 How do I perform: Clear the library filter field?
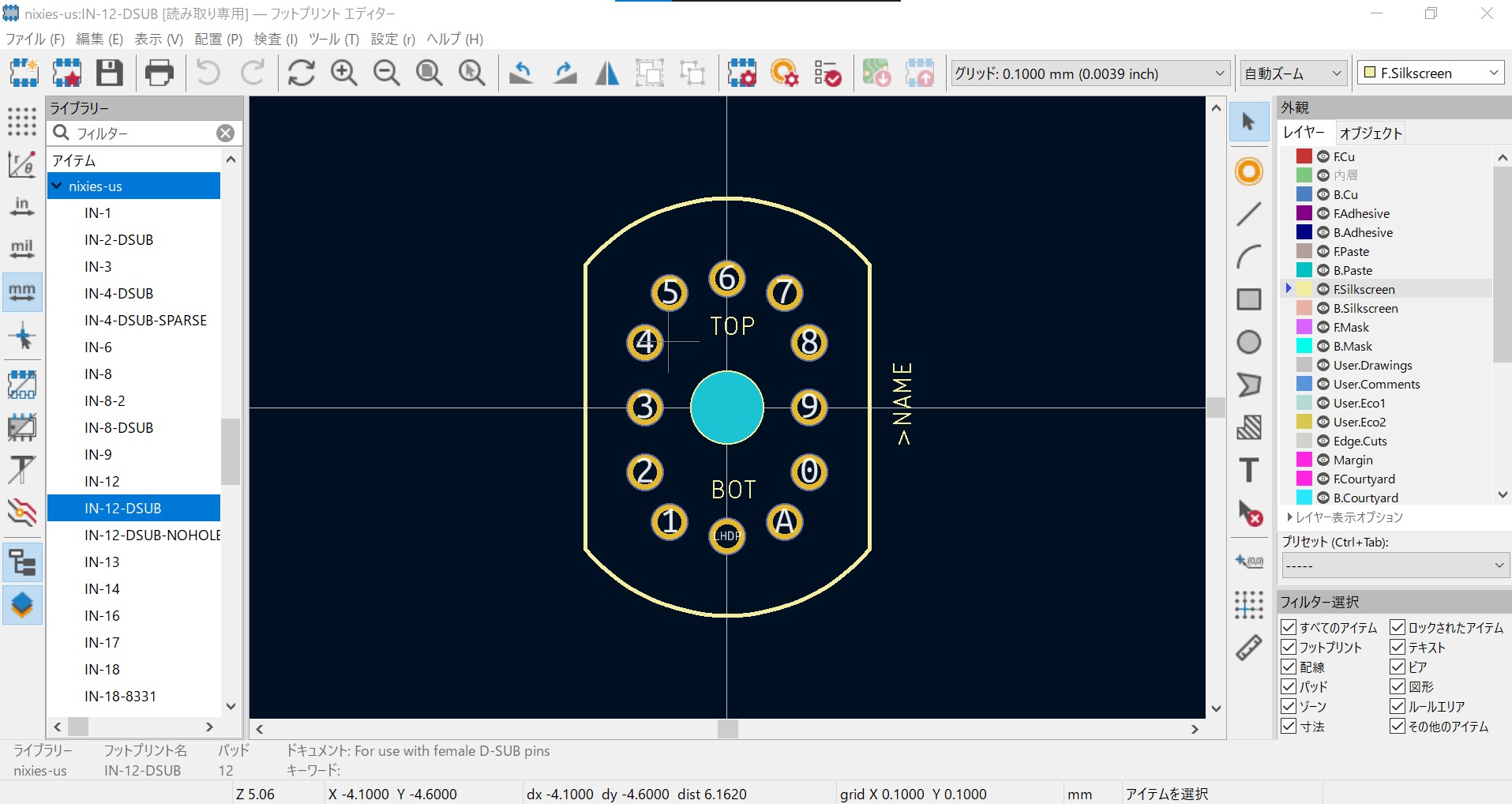(226, 133)
